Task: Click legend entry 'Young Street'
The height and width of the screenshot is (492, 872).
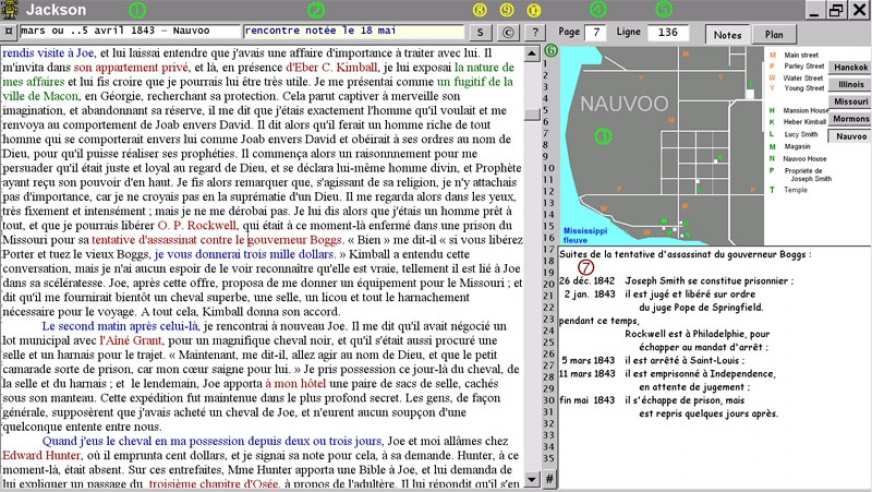Action: click(804, 88)
